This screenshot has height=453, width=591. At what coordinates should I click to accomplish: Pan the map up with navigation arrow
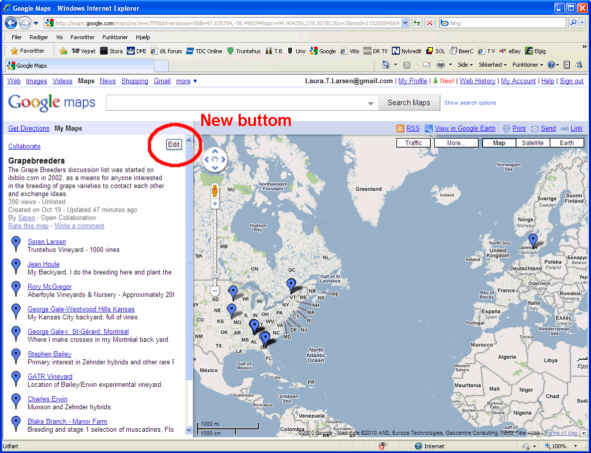[214, 151]
